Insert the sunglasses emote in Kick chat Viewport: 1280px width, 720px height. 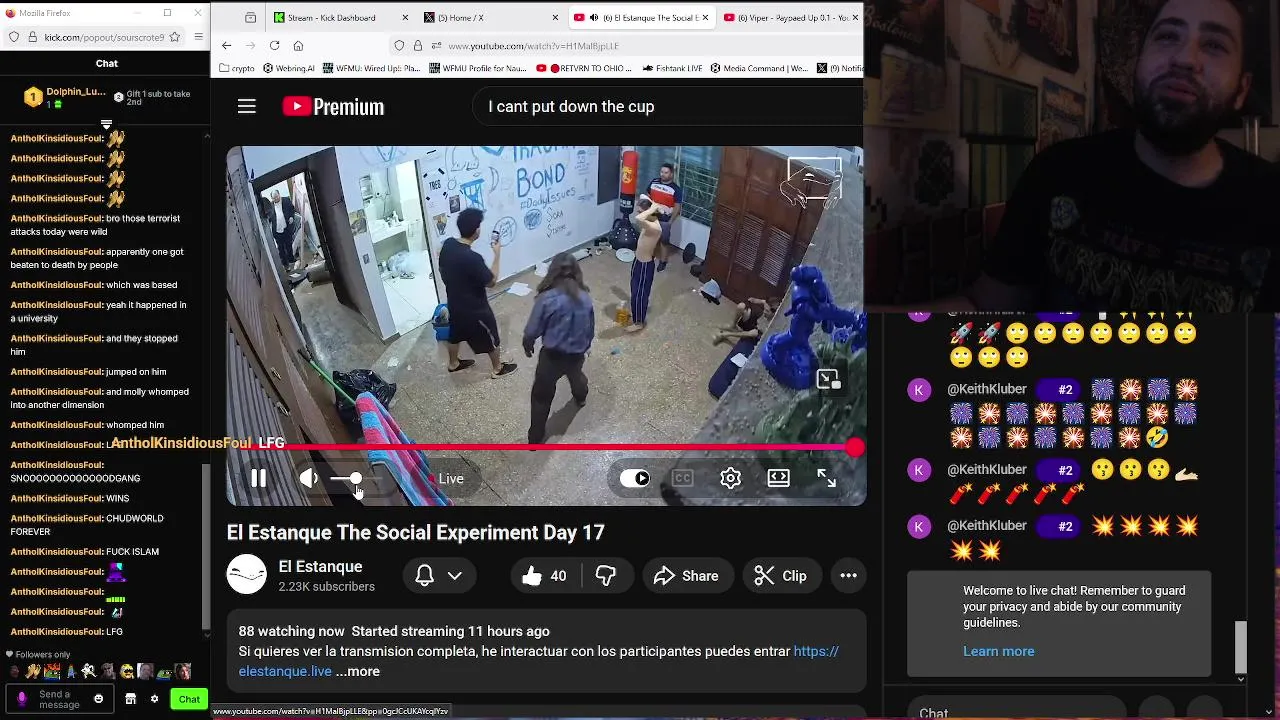(x=126, y=671)
